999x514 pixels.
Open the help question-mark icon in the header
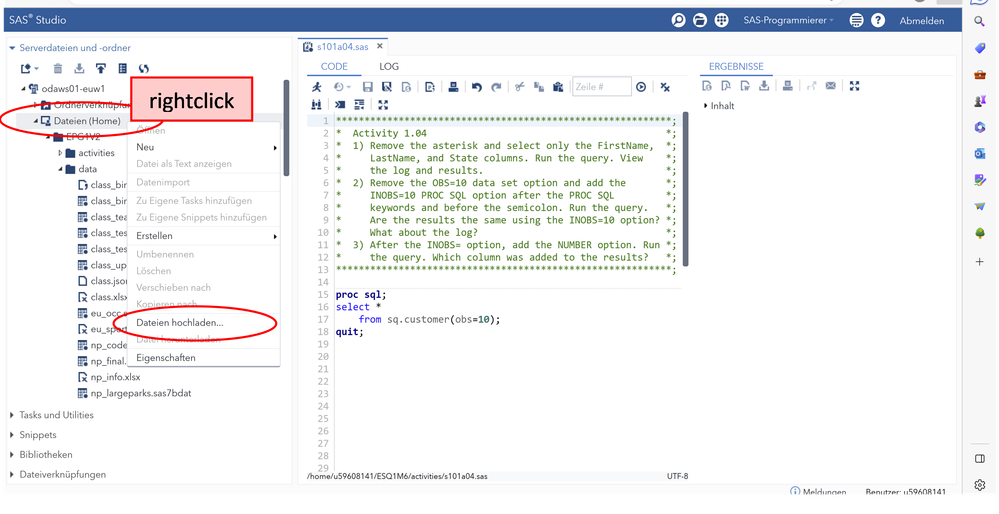[878, 20]
